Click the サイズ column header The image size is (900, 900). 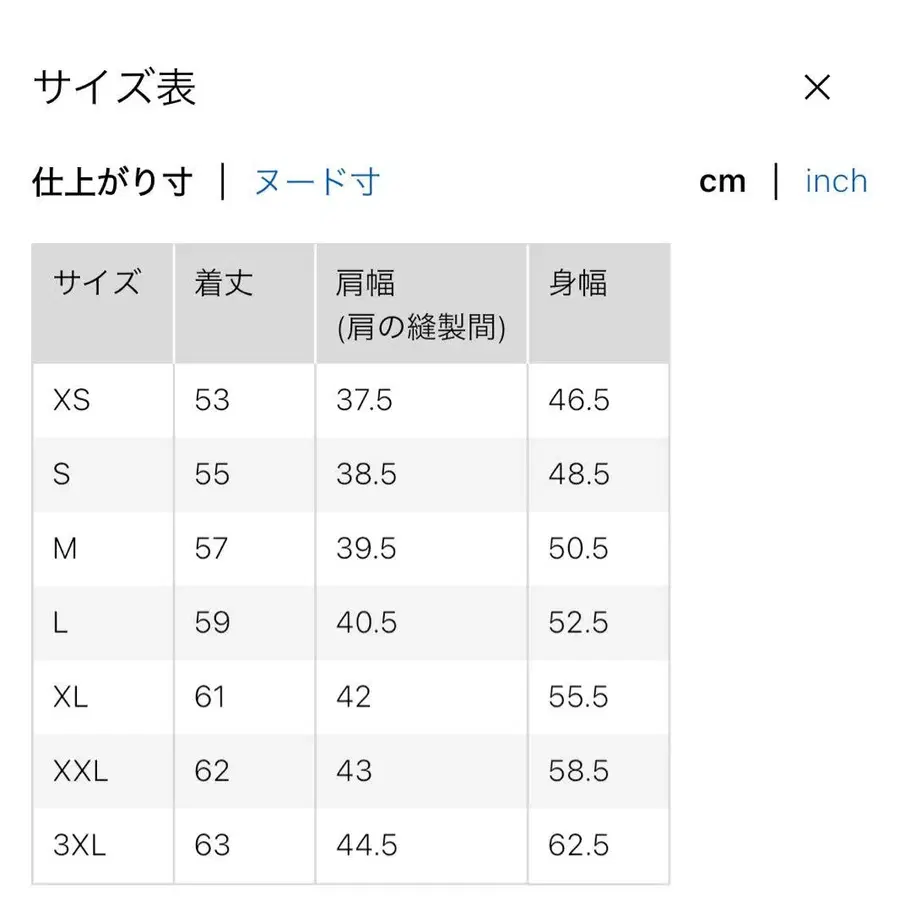[98, 284]
